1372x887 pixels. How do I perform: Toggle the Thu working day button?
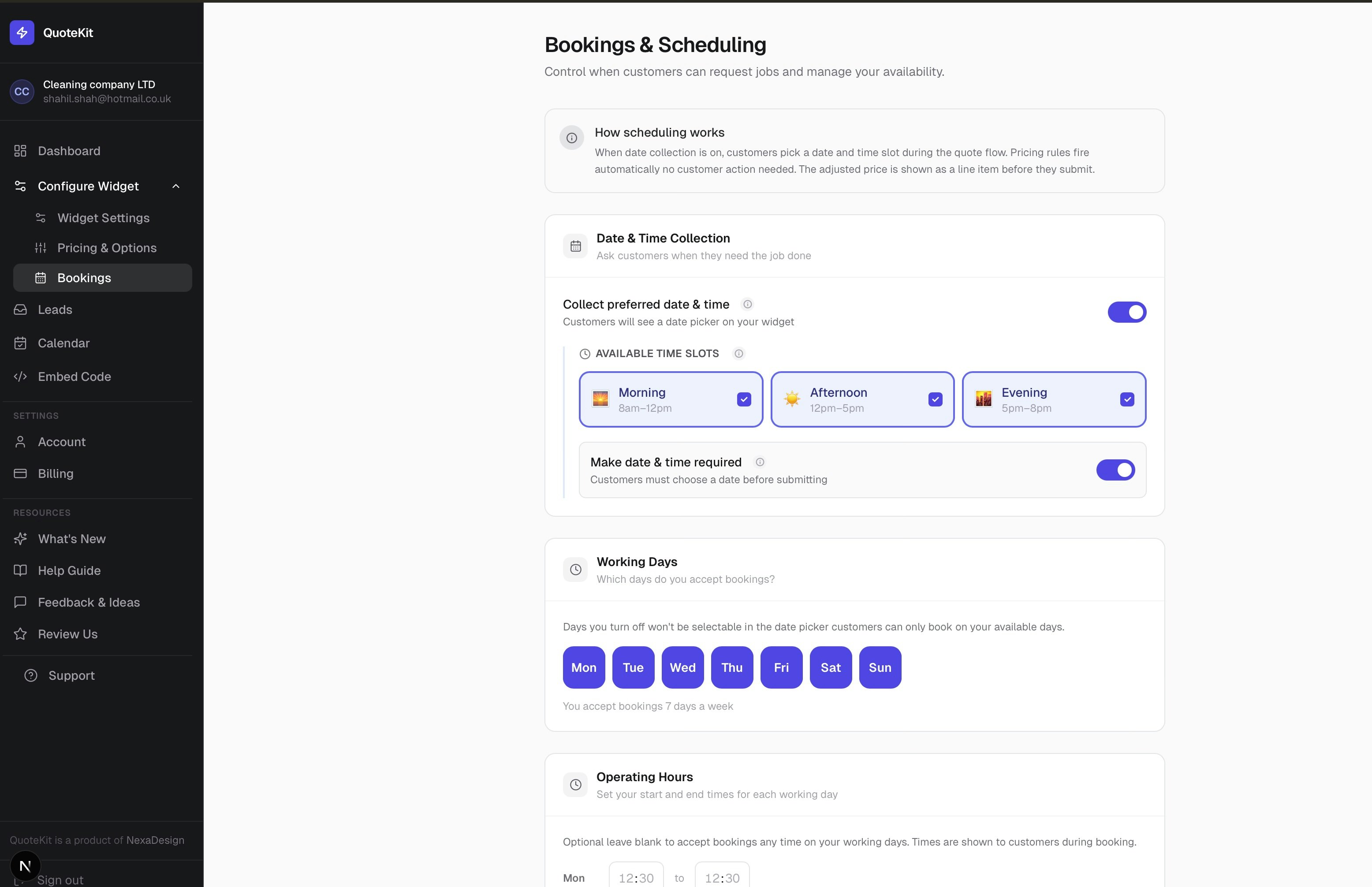coord(732,667)
